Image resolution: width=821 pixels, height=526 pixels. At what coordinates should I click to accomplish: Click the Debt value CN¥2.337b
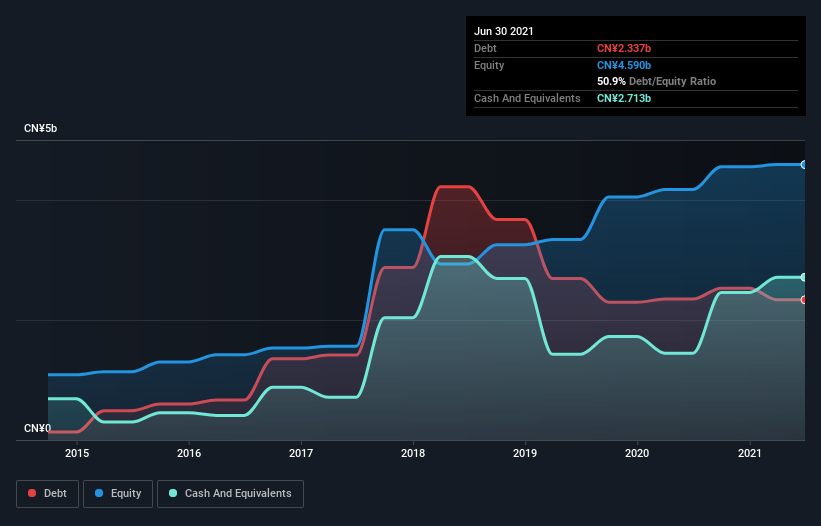[x=624, y=48]
